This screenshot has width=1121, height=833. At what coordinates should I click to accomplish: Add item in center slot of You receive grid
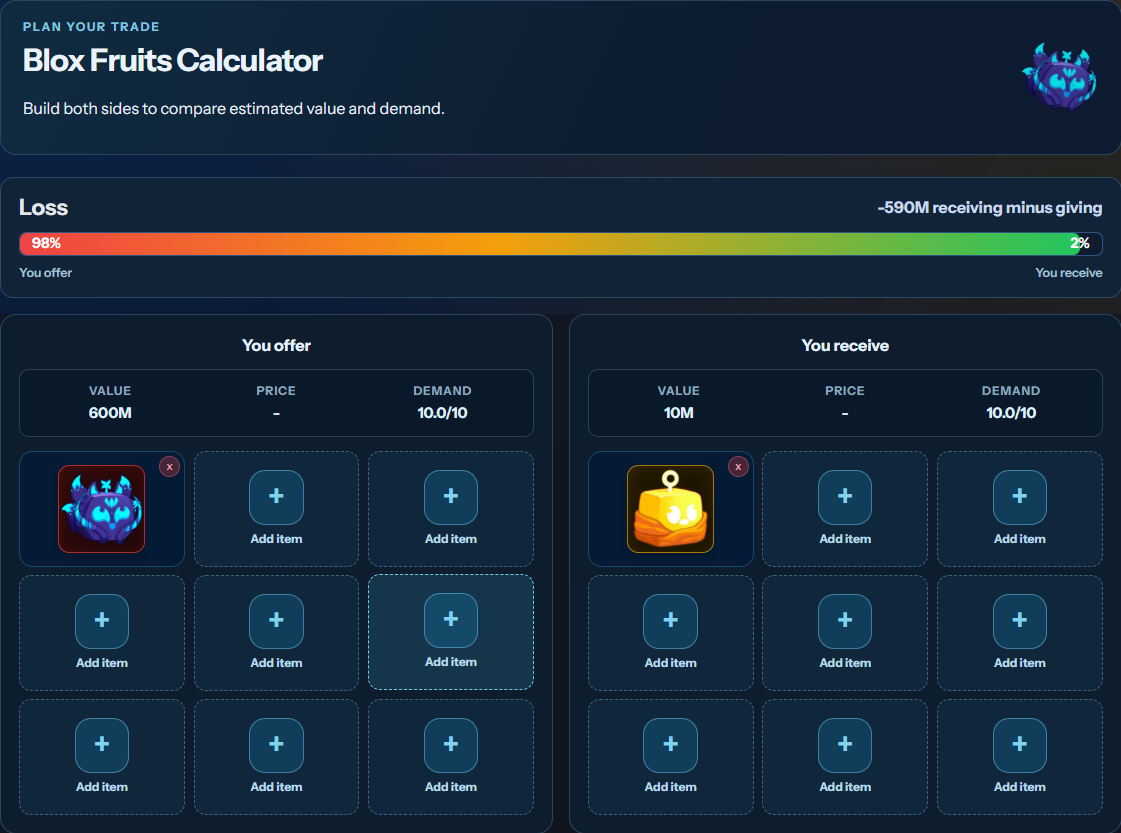845,633
